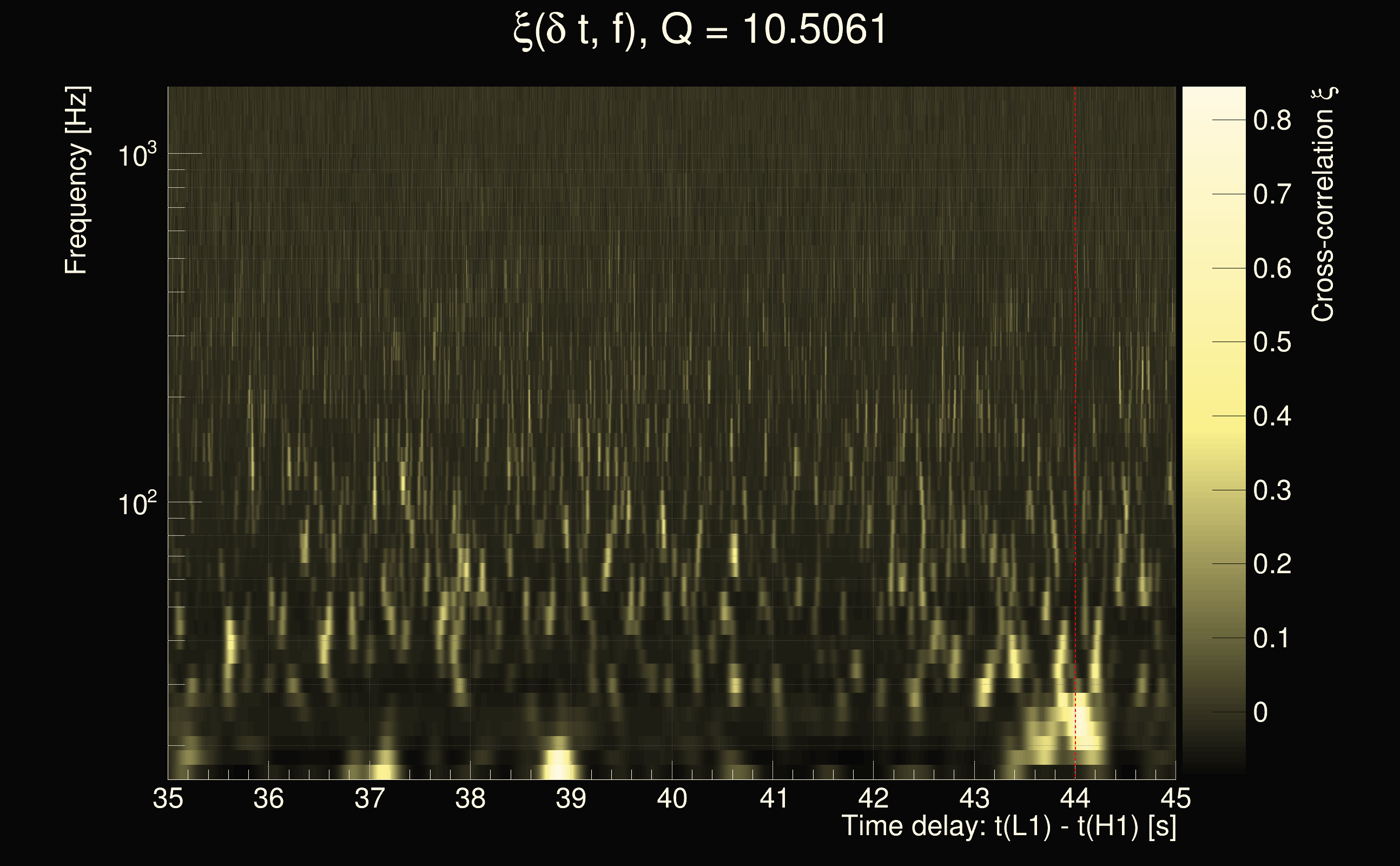Click the bright blob near 39 seconds

(x=558, y=766)
